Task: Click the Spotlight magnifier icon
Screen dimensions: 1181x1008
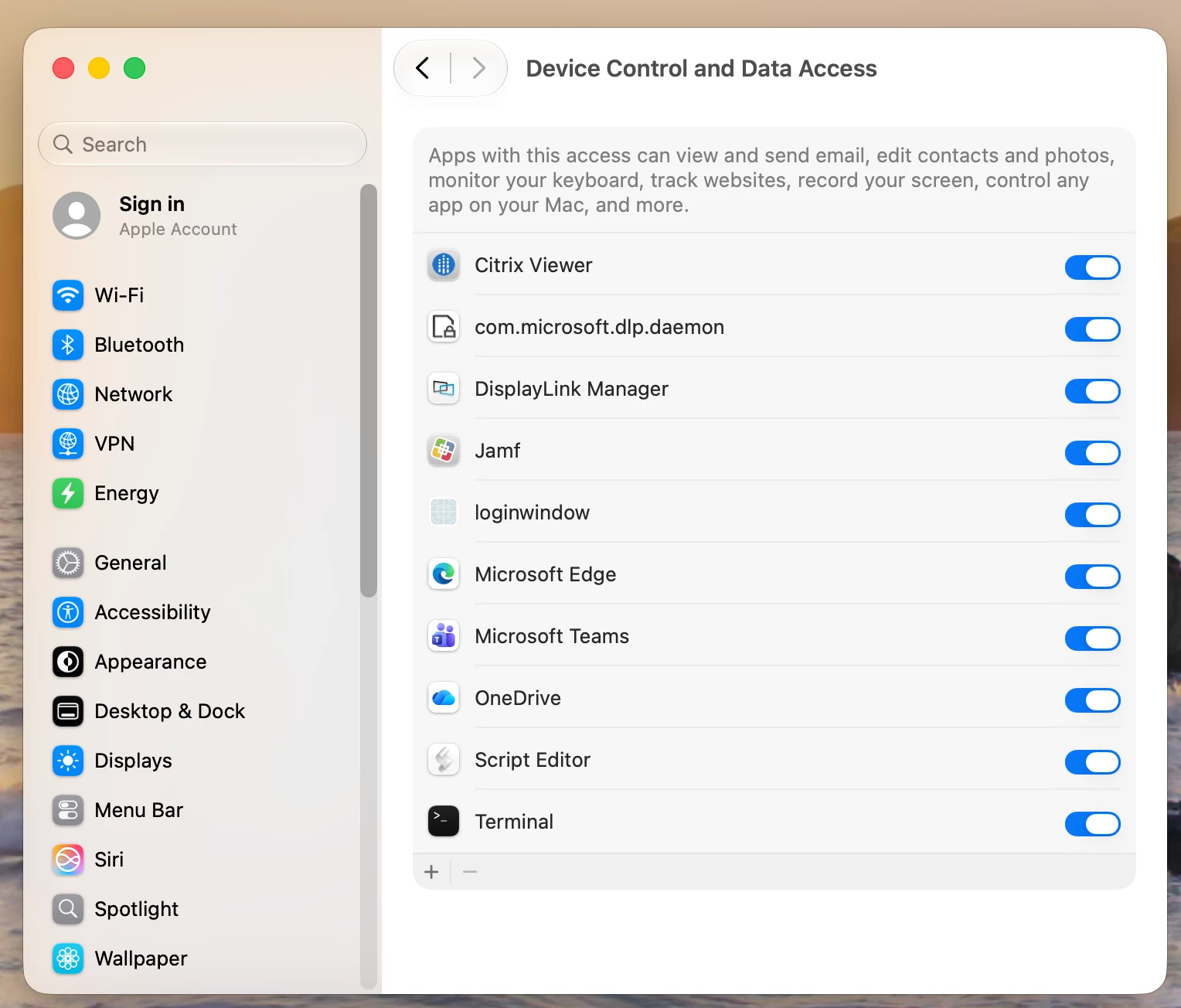Action: tap(68, 909)
